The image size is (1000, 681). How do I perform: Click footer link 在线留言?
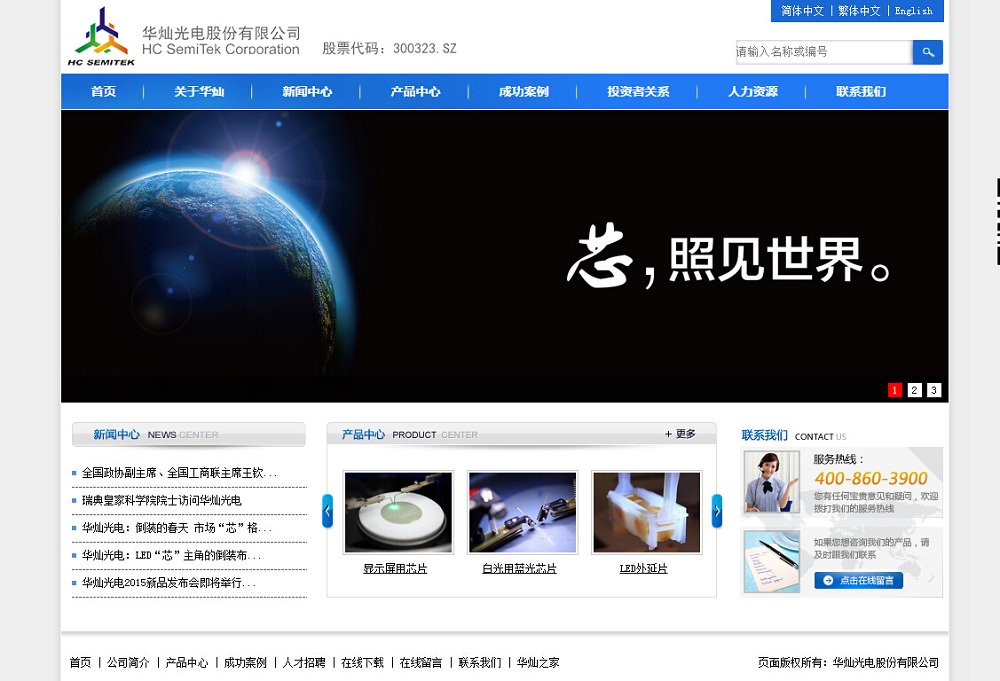click(x=421, y=663)
